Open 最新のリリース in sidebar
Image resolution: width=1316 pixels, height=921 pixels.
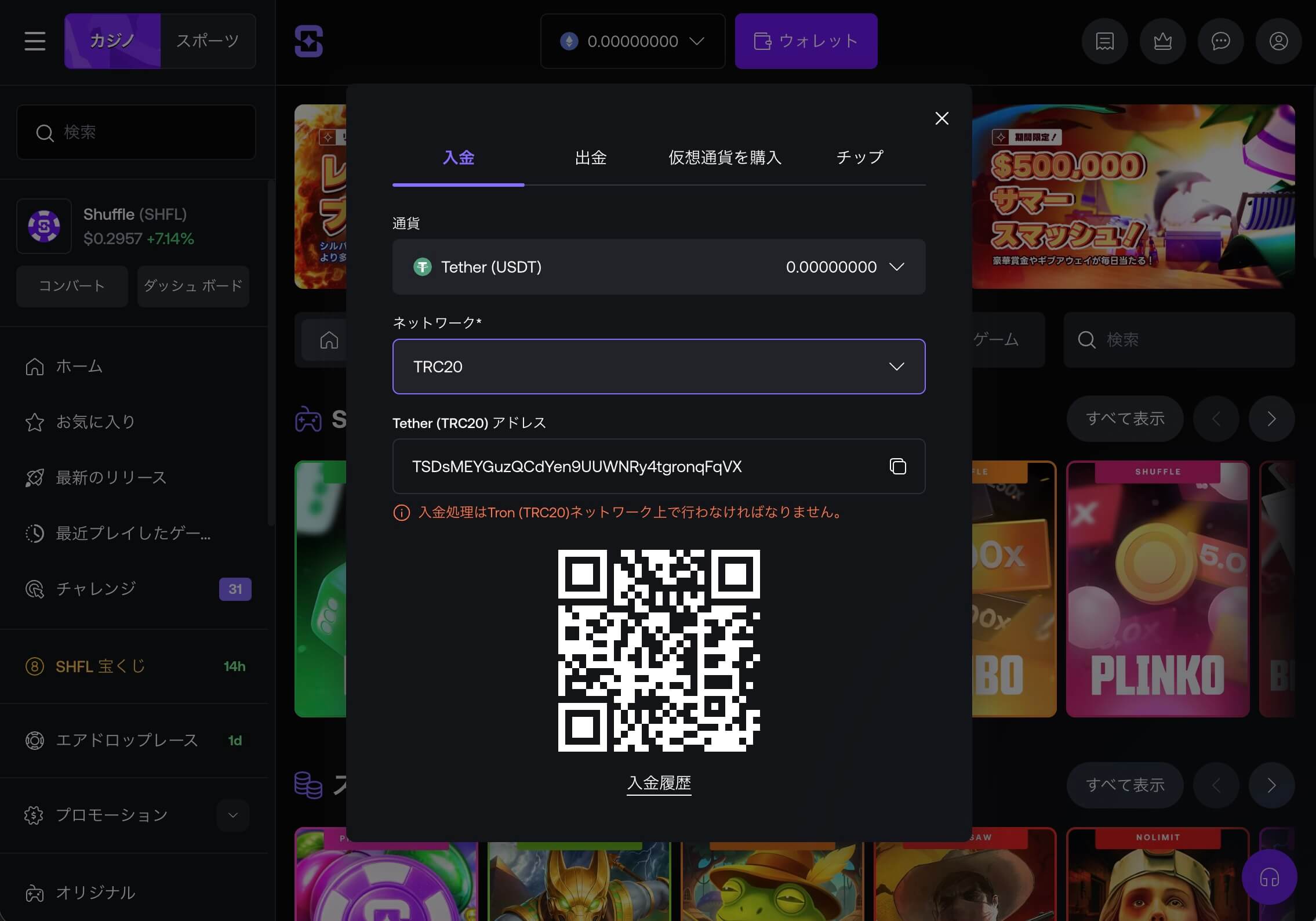(x=96, y=477)
